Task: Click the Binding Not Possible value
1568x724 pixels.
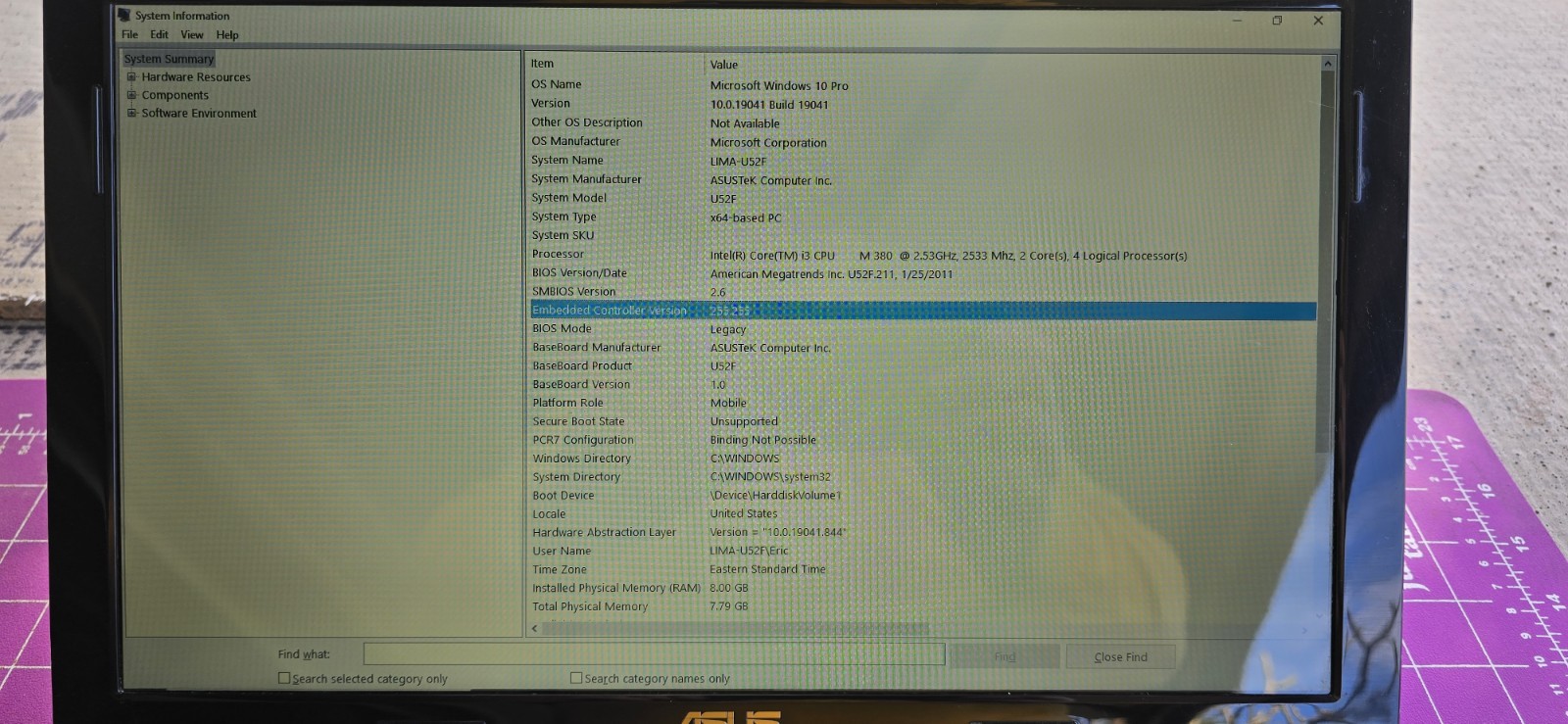Action: [762, 440]
